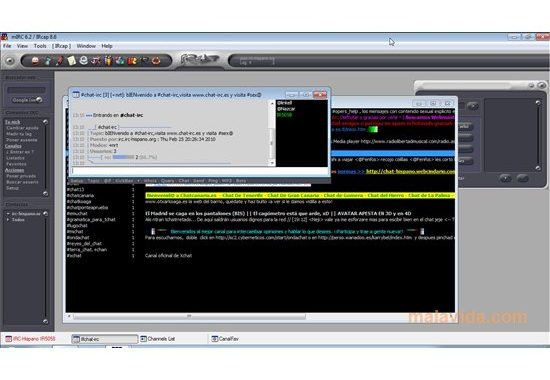Viewport: 550px width, 380px height.
Task: Switch to the Channels List window tab
Action: point(158,339)
